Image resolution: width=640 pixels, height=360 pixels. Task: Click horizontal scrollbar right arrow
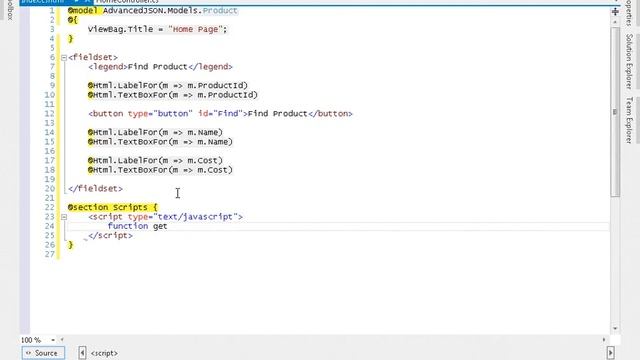tap(604, 340)
